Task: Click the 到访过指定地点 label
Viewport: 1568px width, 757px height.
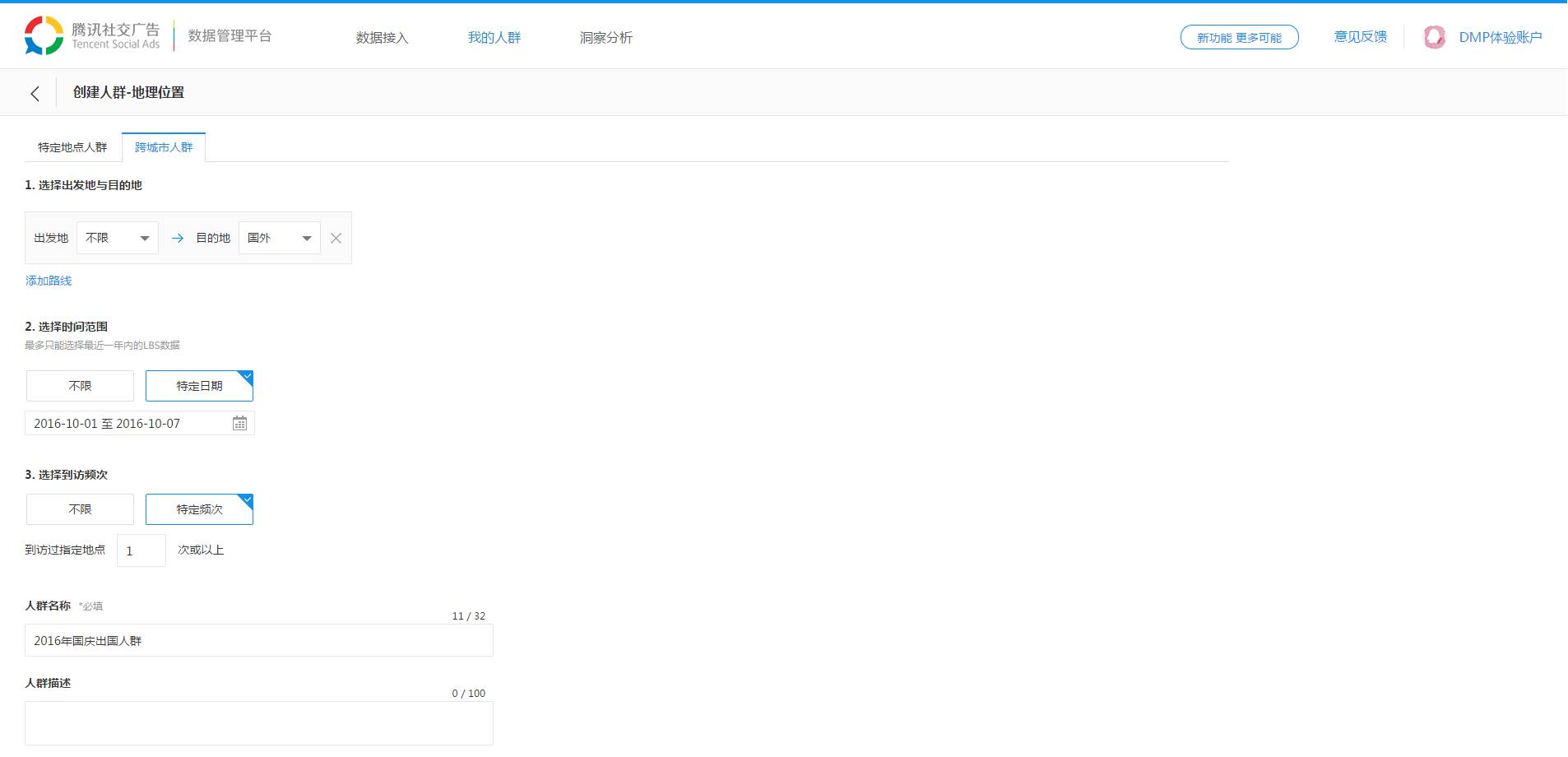Action: (65, 550)
